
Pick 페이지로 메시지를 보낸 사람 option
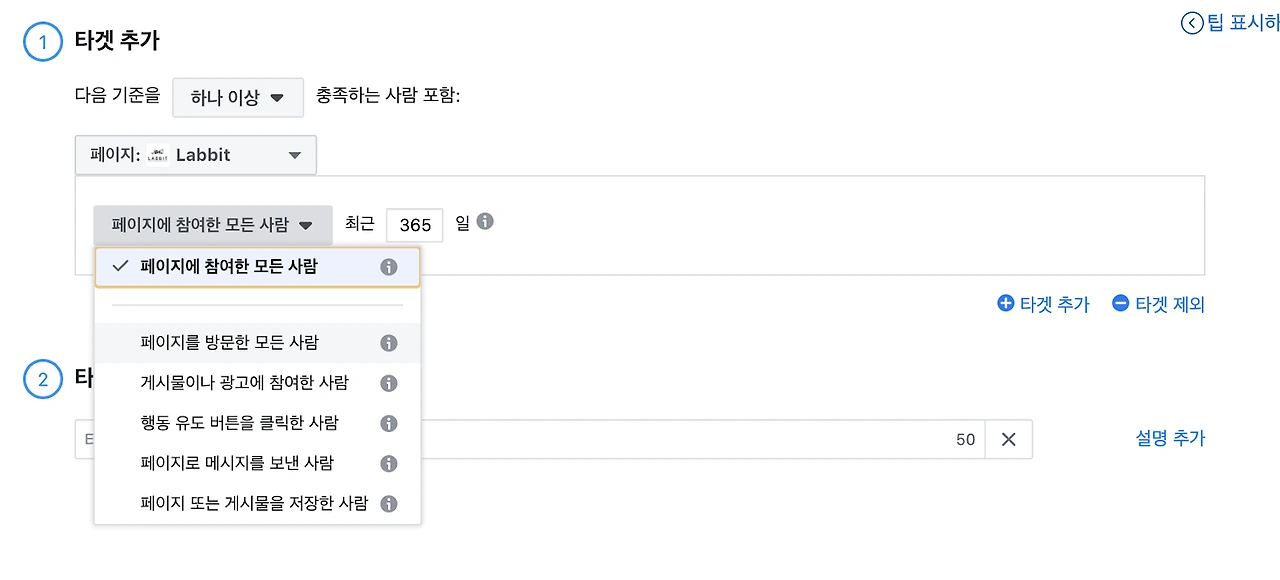click(236, 463)
